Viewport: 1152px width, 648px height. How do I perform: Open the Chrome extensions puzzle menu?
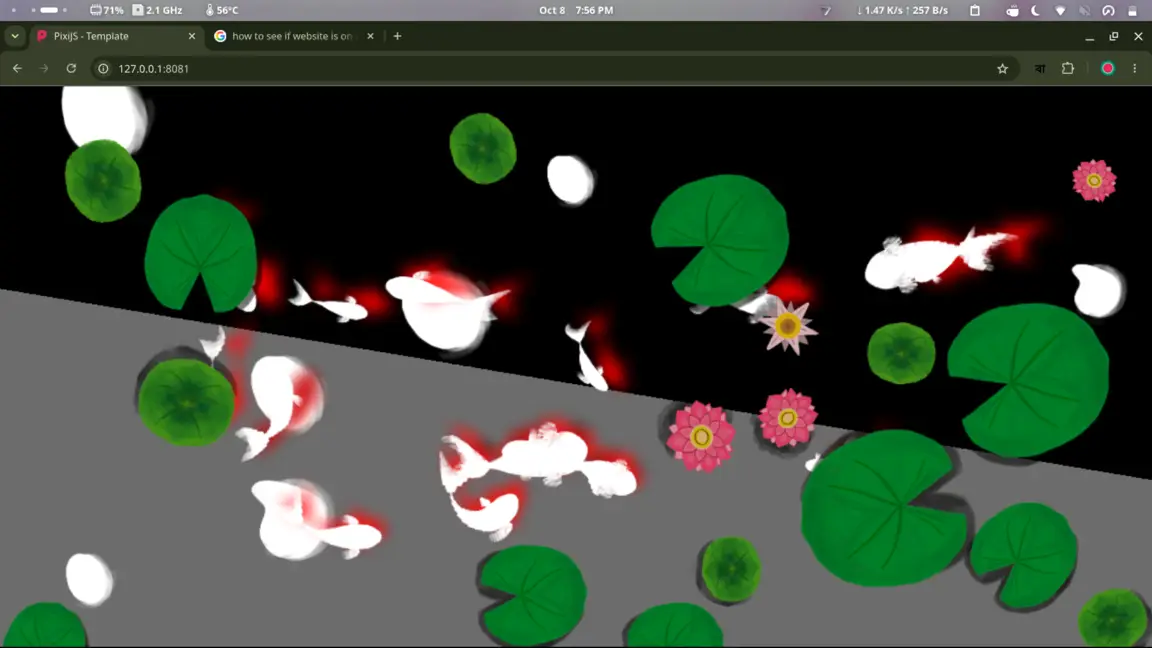(1068, 68)
